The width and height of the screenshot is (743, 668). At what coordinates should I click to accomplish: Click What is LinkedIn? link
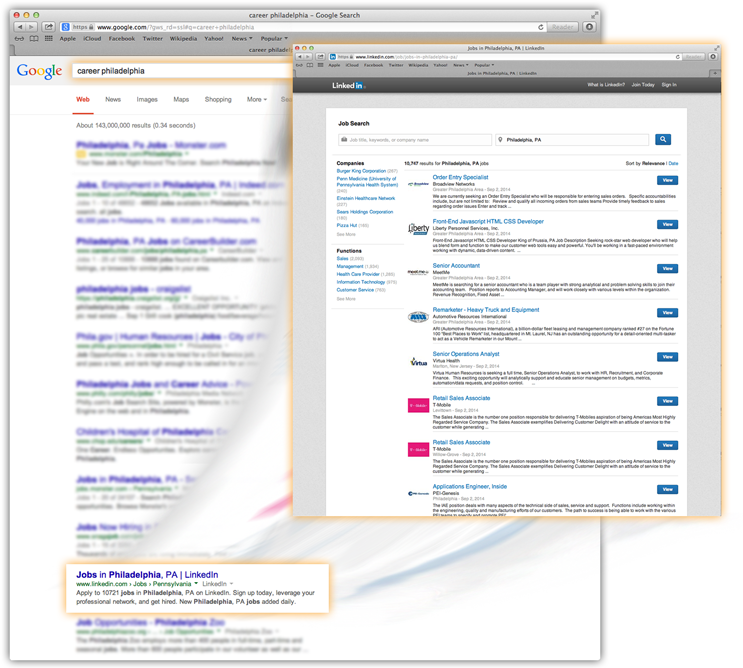(x=606, y=85)
